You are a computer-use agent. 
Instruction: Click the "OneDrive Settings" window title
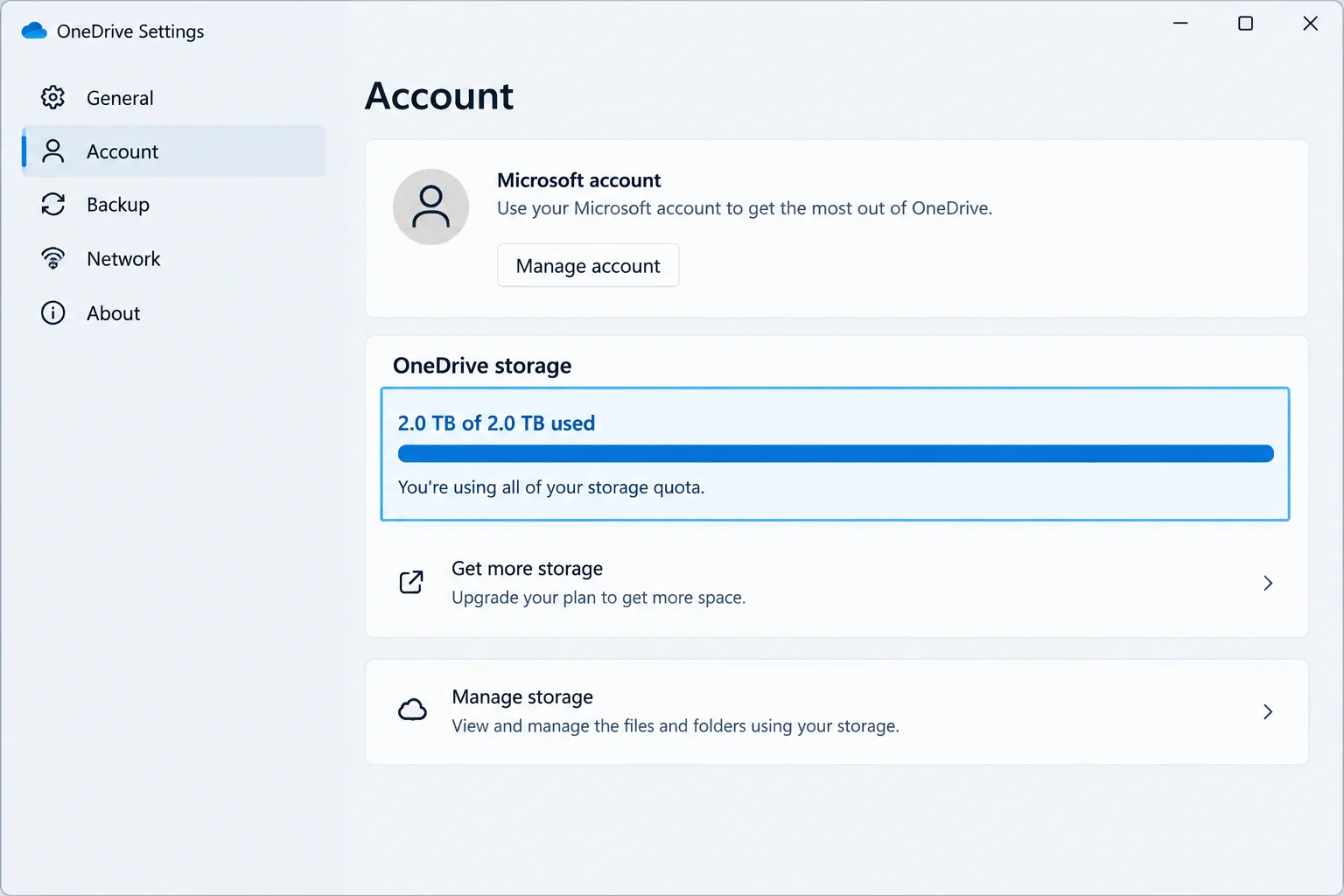(130, 31)
